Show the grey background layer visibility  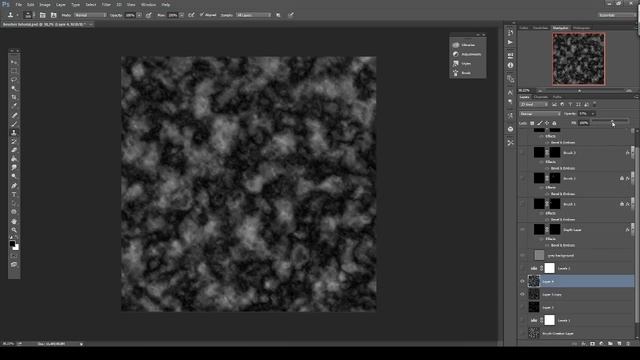[522, 256]
